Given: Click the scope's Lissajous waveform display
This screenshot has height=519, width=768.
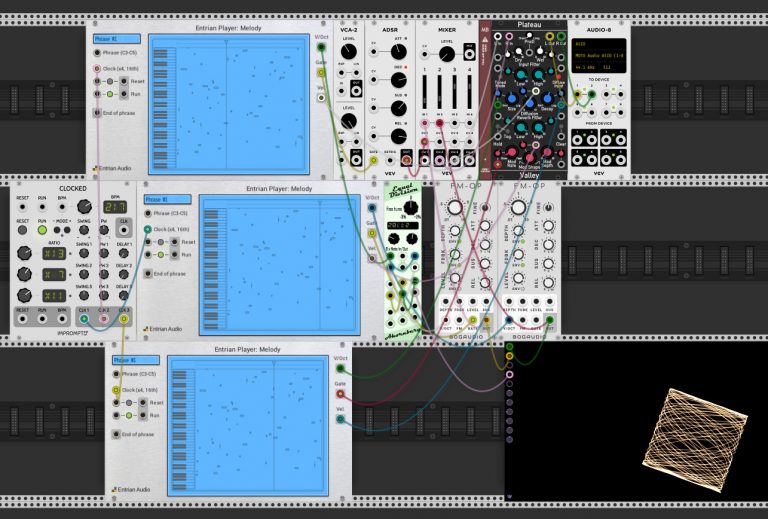Looking at the screenshot, I should coord(695,440).
